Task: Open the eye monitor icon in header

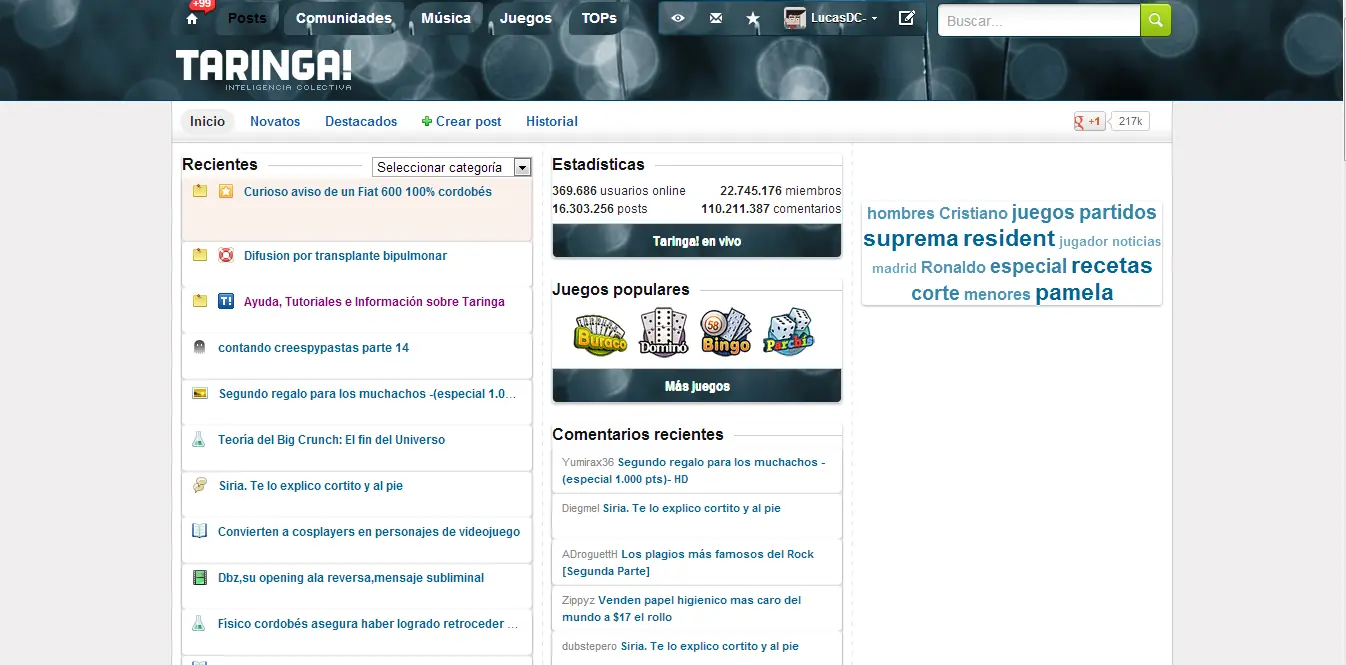Action: pos(678,18)
